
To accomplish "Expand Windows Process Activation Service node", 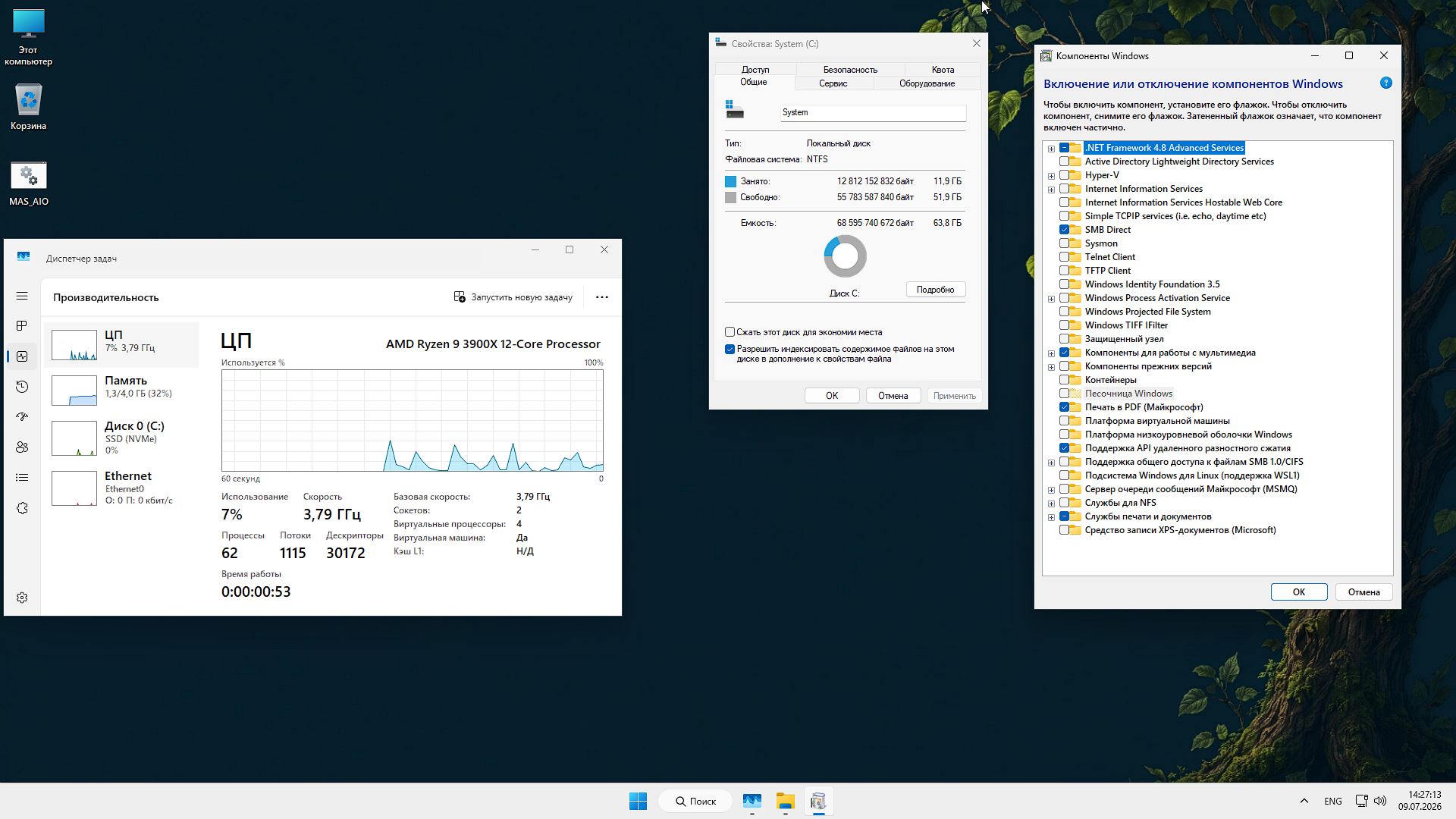I will 1051,299.
